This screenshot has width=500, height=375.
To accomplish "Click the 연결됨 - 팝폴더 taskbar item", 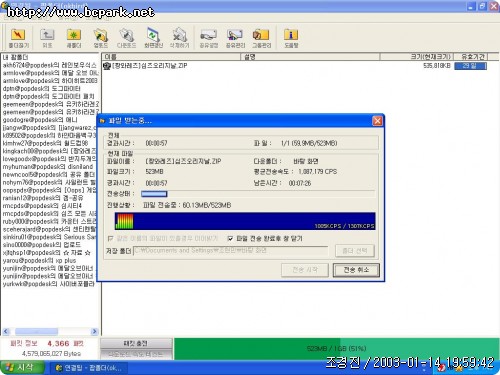I will point(88,368).
